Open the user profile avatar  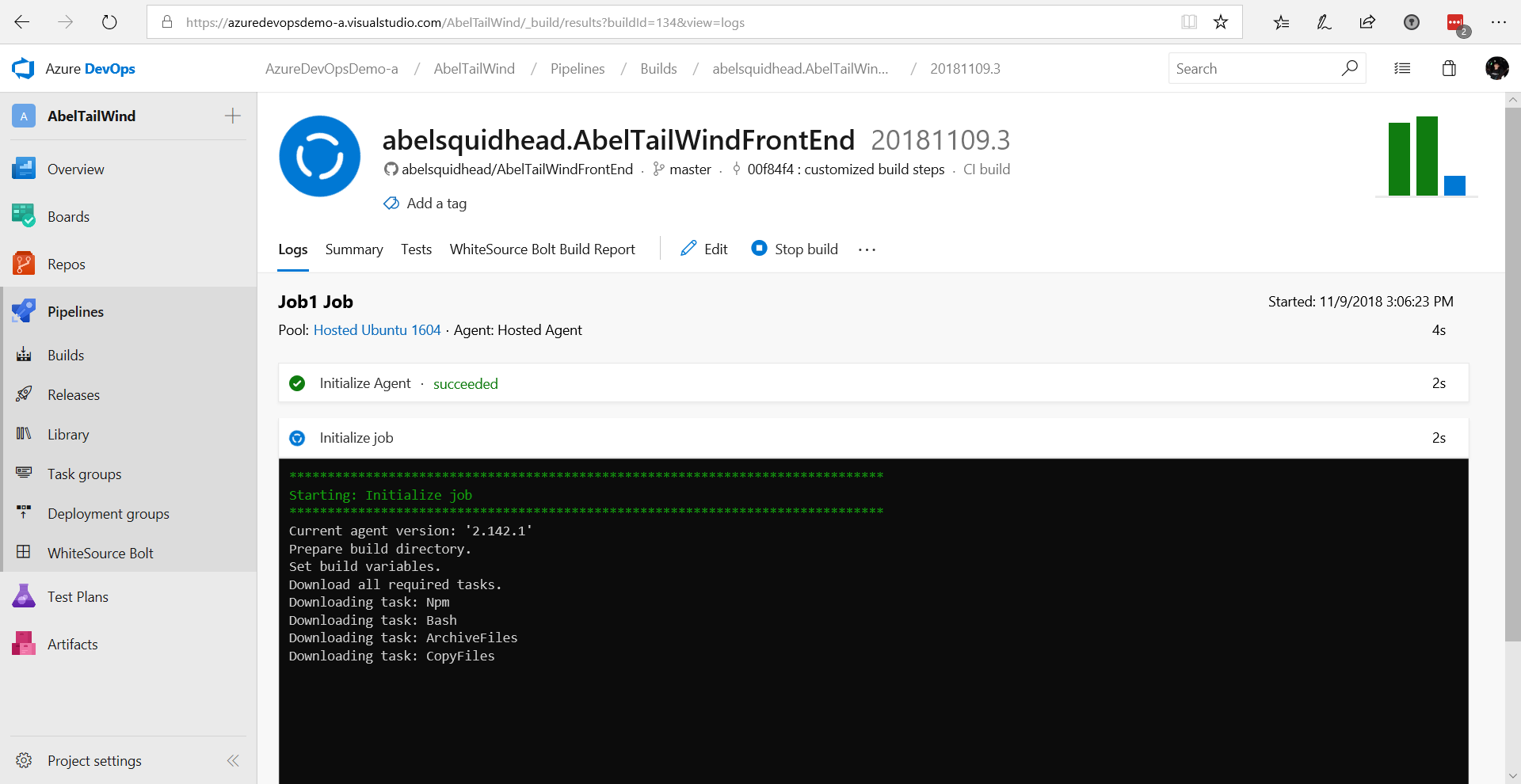(x=1496, y=68)
